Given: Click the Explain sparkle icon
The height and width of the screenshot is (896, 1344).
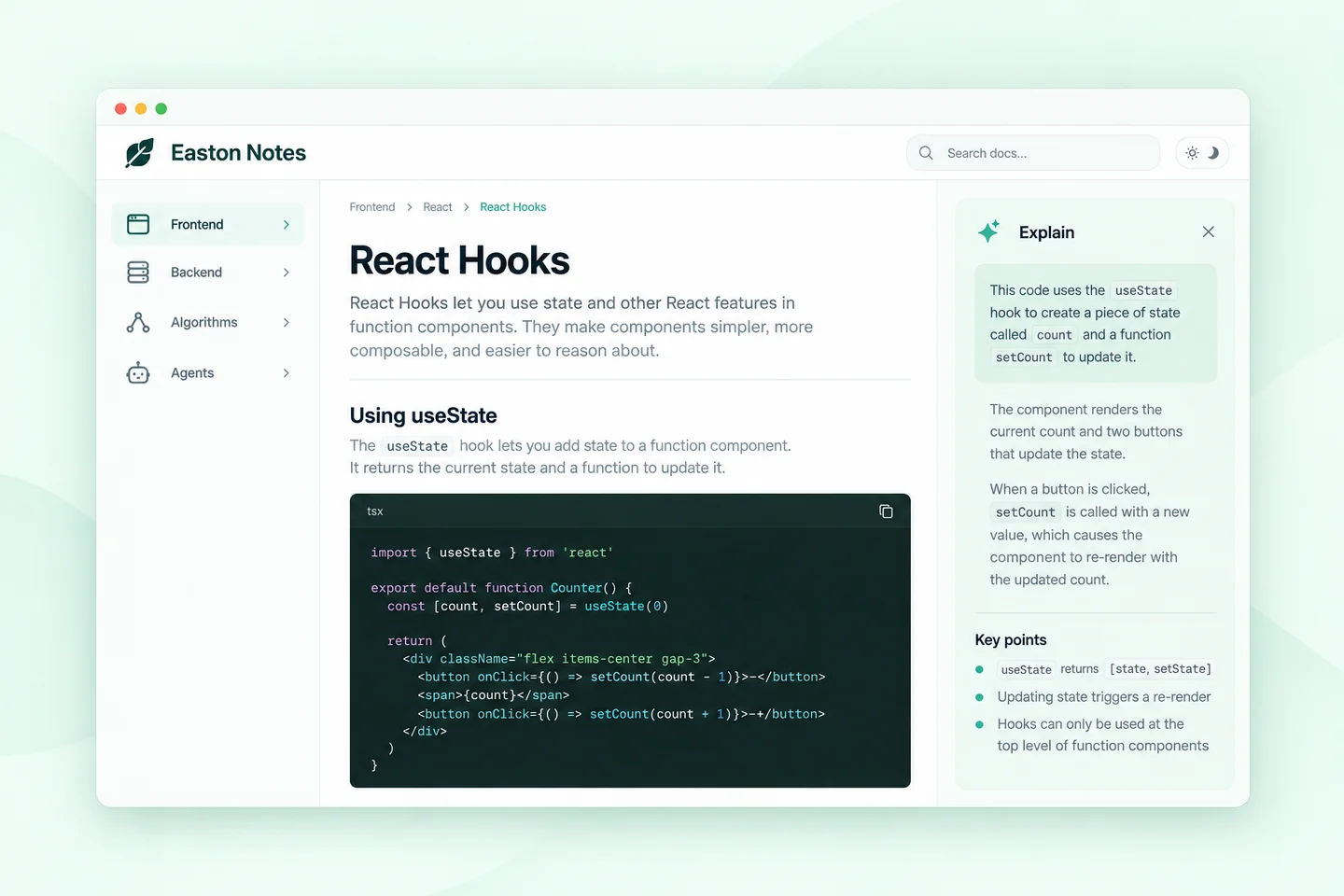Looking at the screenshot, I should point(989,231).
